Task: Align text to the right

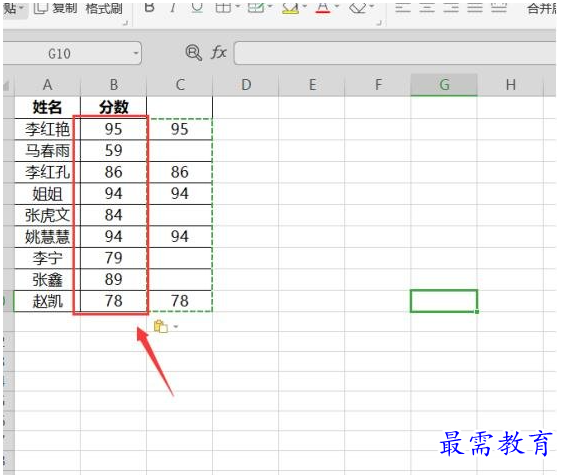Action: [451, 7]
